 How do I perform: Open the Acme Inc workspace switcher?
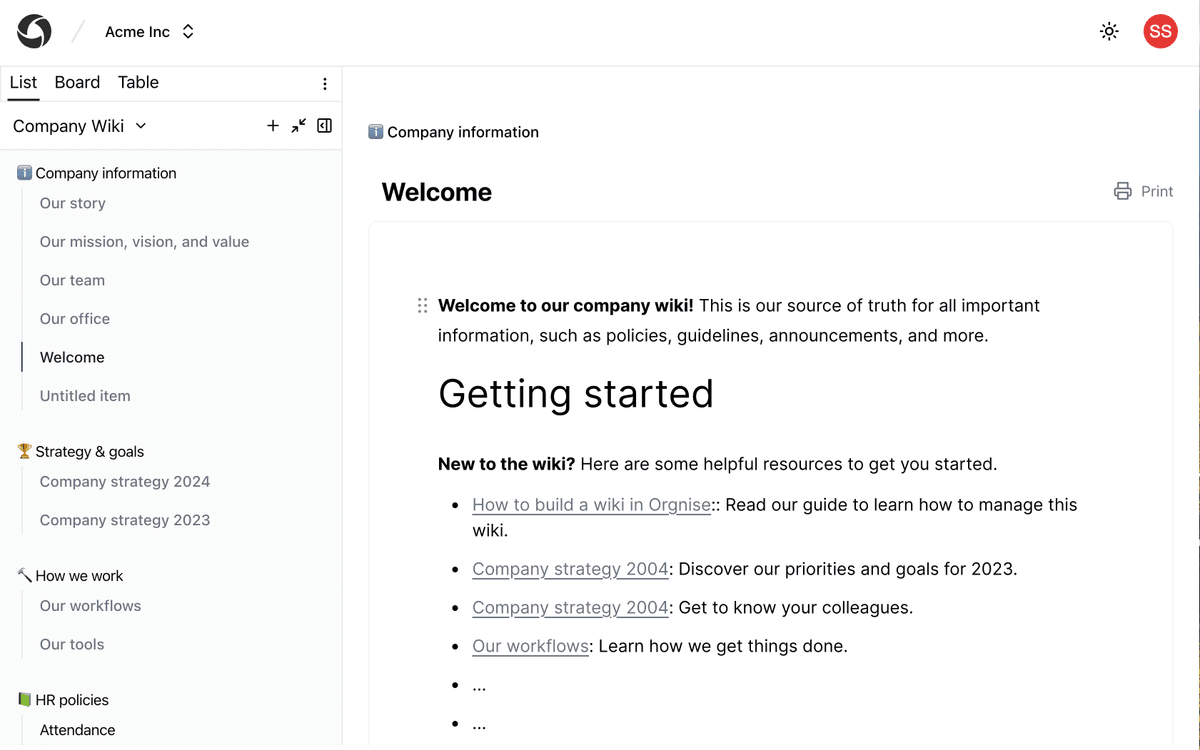(x=150, y=32)
